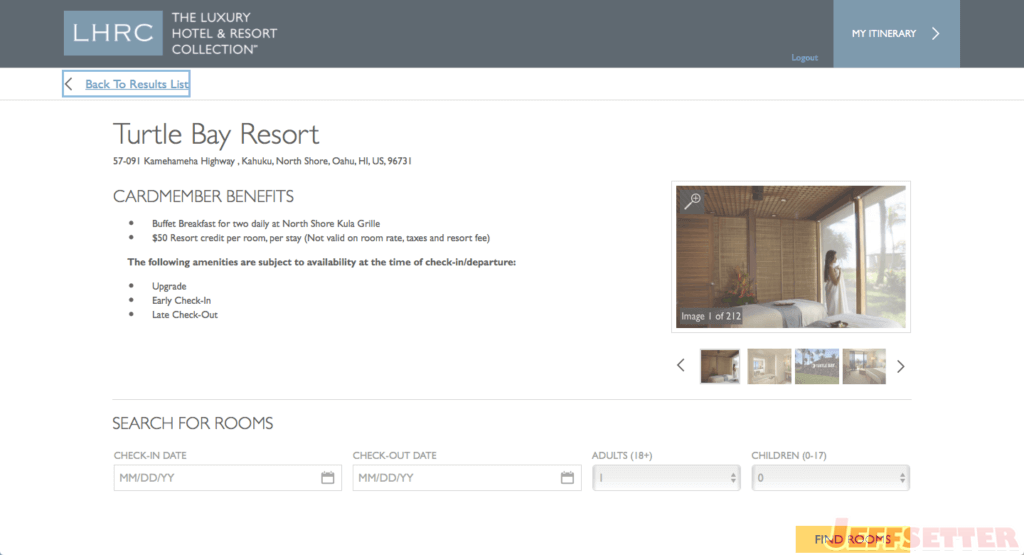
Task: Open the check-in calendar icon
Action: coord(328,478)
